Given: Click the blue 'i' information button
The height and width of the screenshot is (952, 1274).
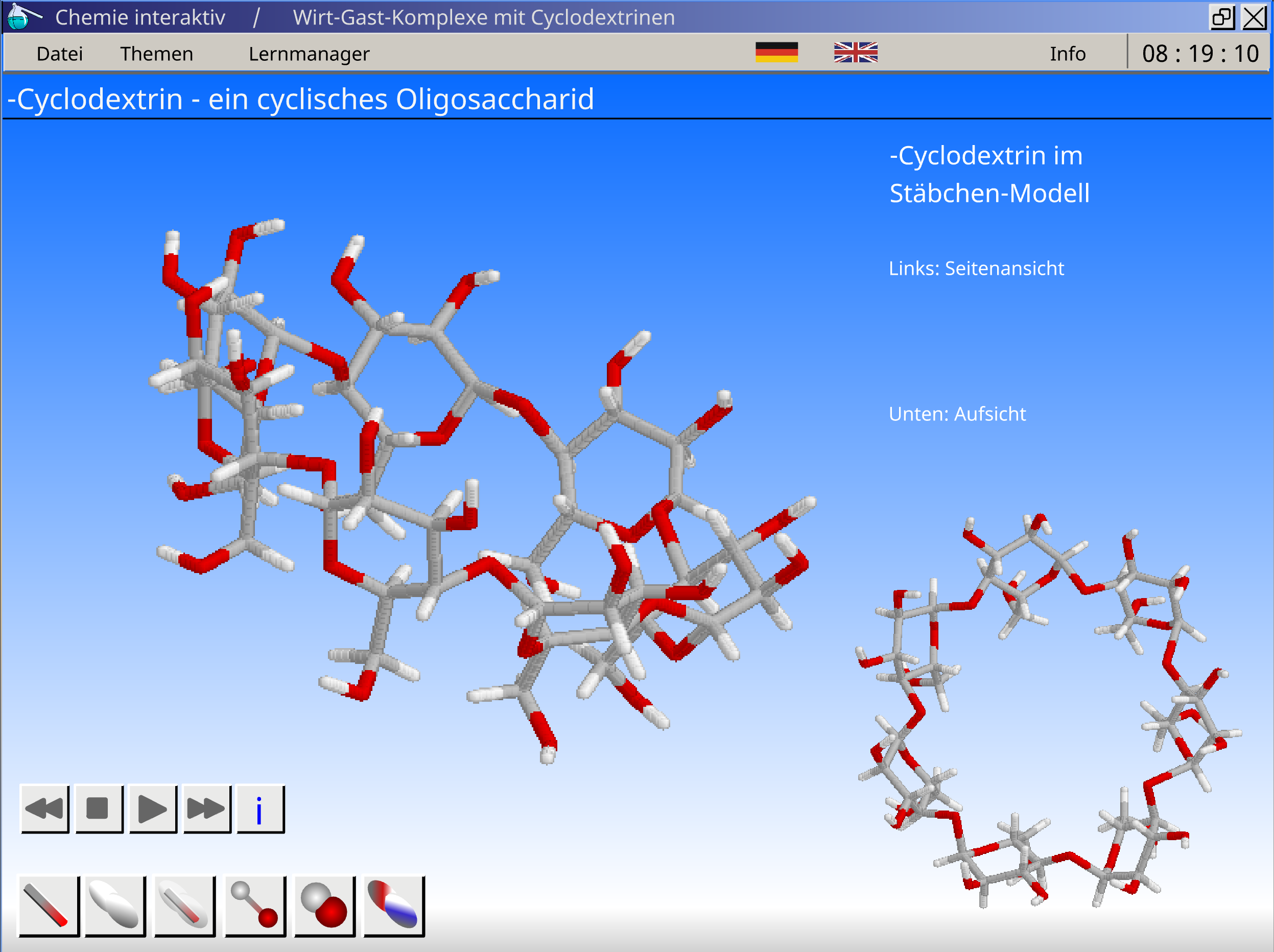Looking at the screenshot, I should (261, 808).
